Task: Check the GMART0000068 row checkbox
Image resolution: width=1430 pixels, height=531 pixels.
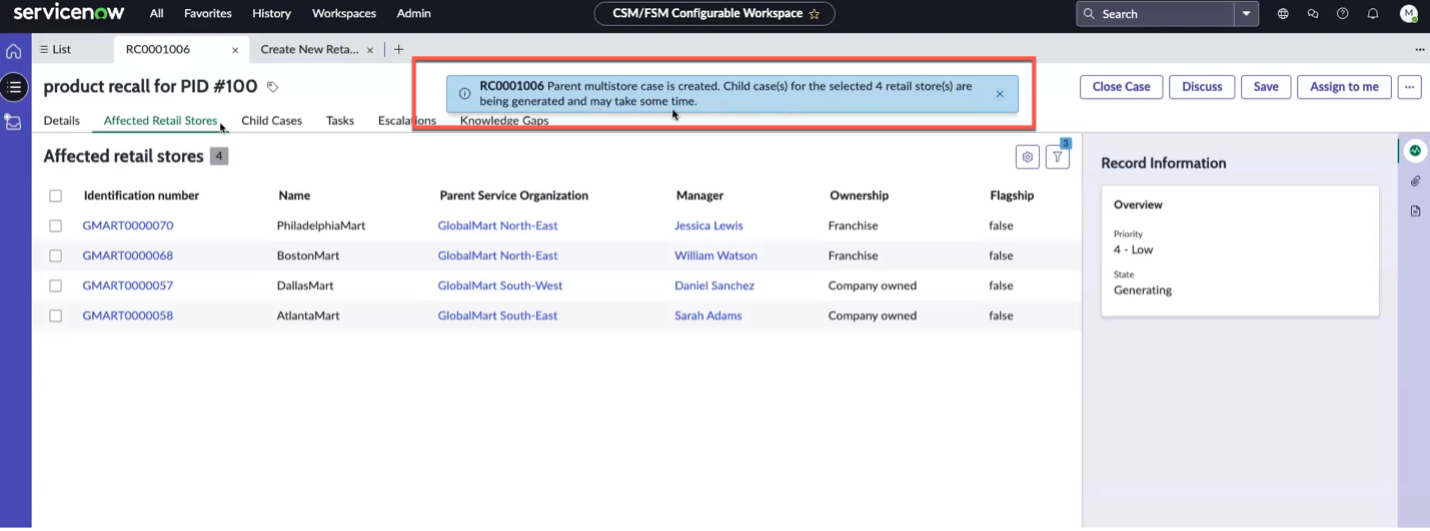Action: point(56,256)
